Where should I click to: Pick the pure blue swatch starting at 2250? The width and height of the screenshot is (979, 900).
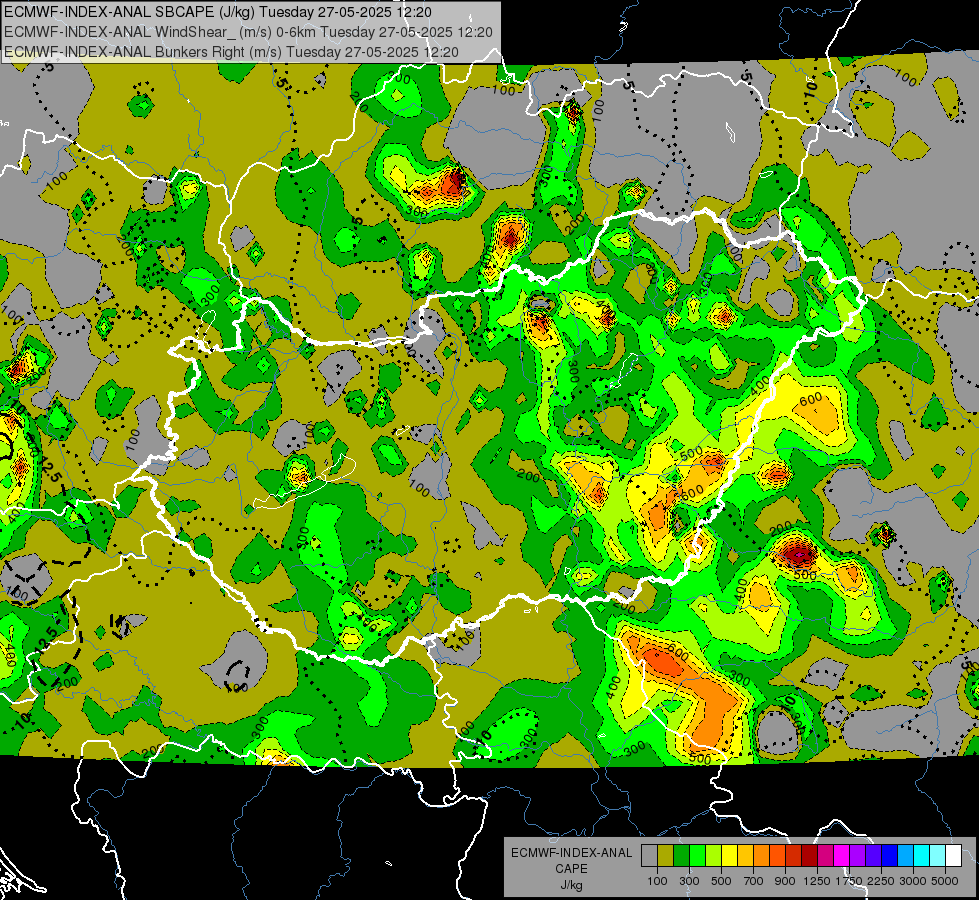[x=890, y=855]
